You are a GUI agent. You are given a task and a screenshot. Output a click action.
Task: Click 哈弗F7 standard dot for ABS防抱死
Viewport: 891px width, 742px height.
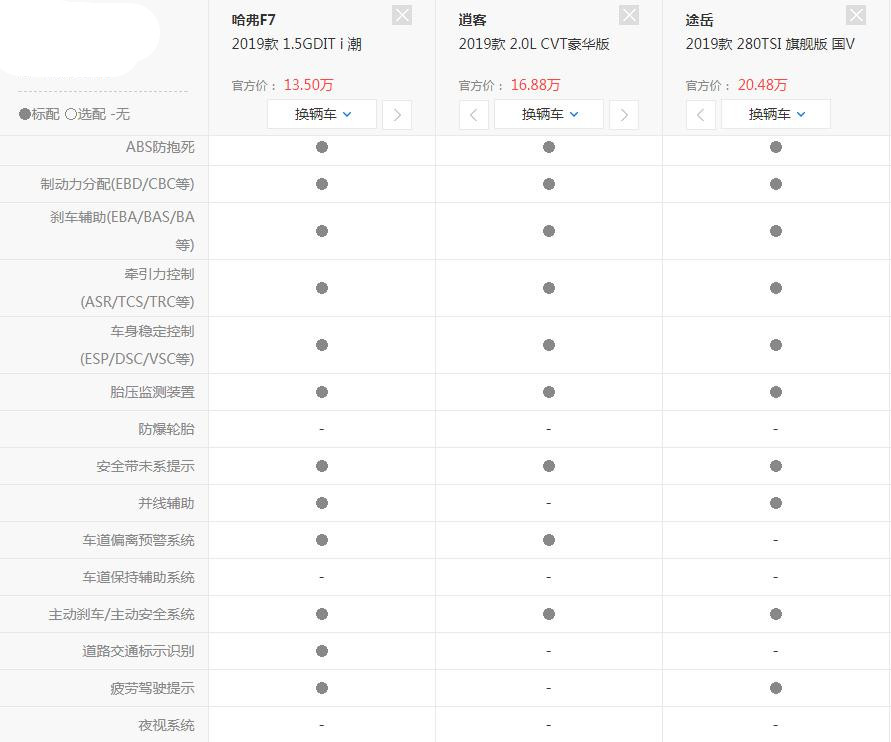pos(322,147)
